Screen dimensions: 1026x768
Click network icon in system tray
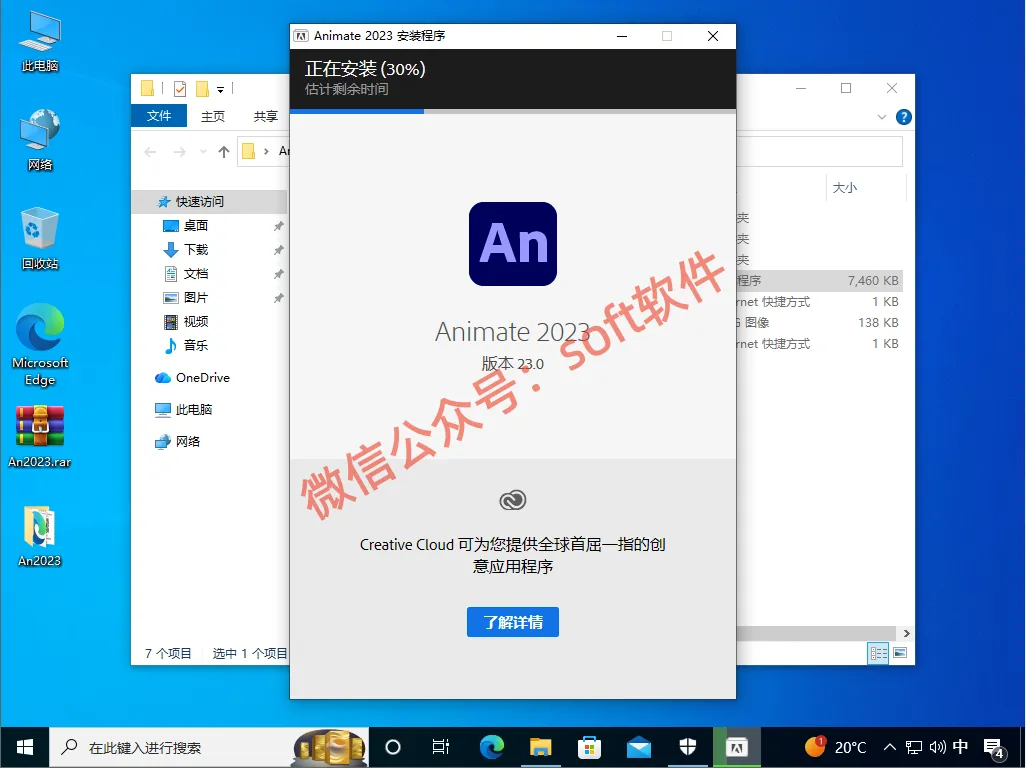[913, 747]
